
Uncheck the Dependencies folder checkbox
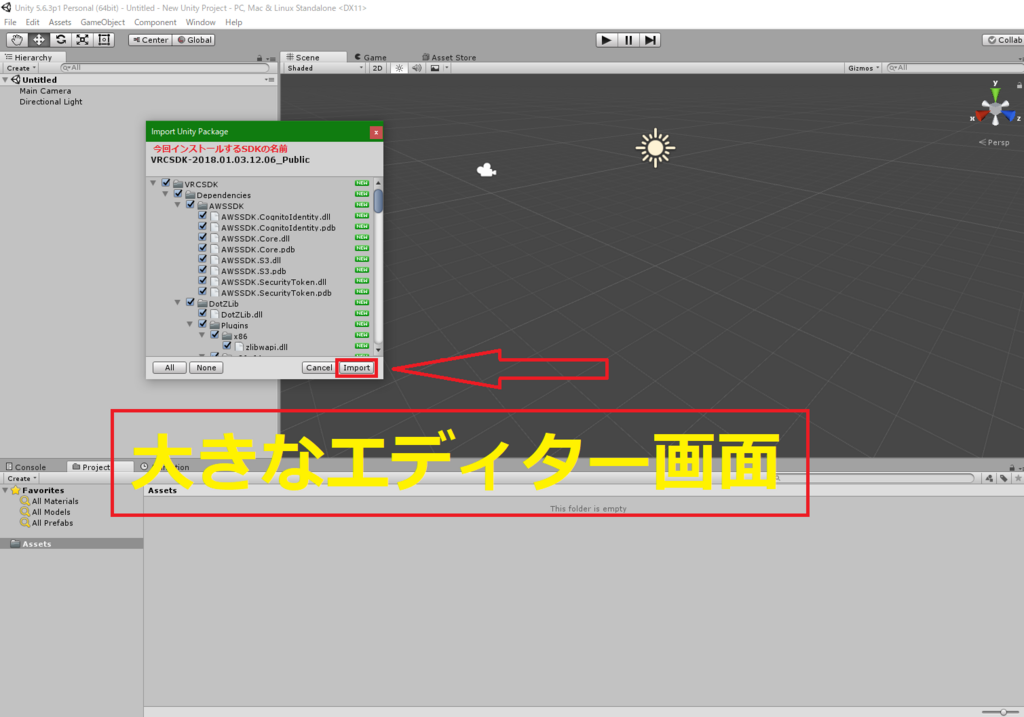(178, 194)
